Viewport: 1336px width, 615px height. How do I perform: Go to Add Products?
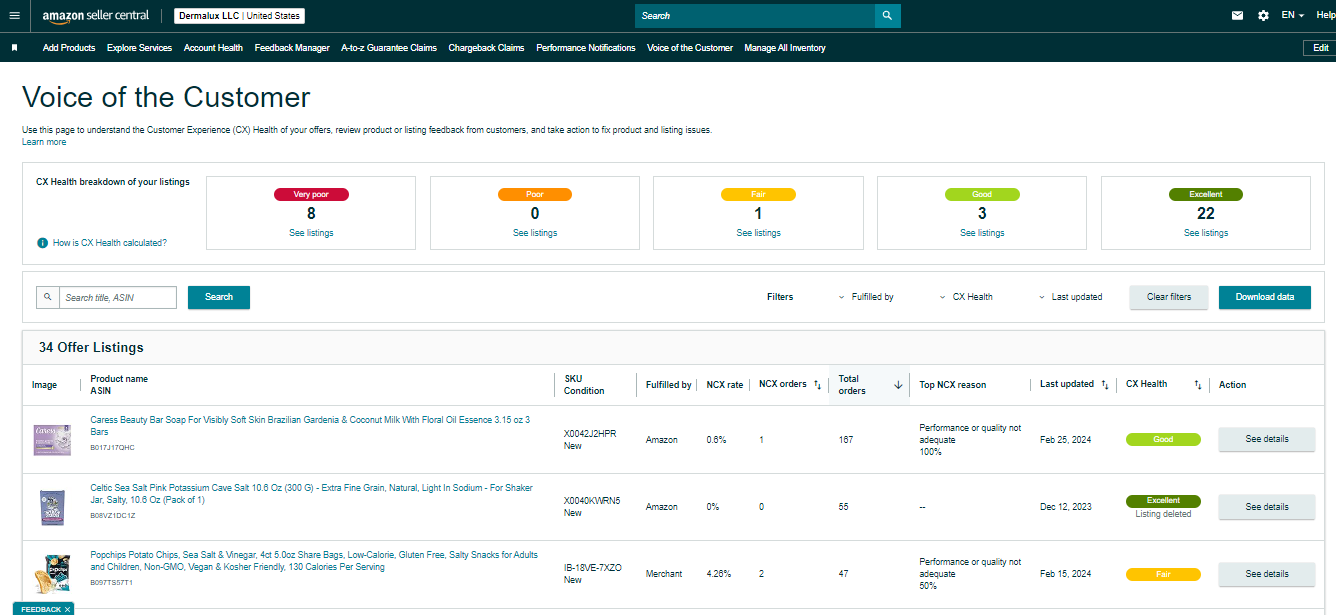pyautogui.click(x=69, y=48)
